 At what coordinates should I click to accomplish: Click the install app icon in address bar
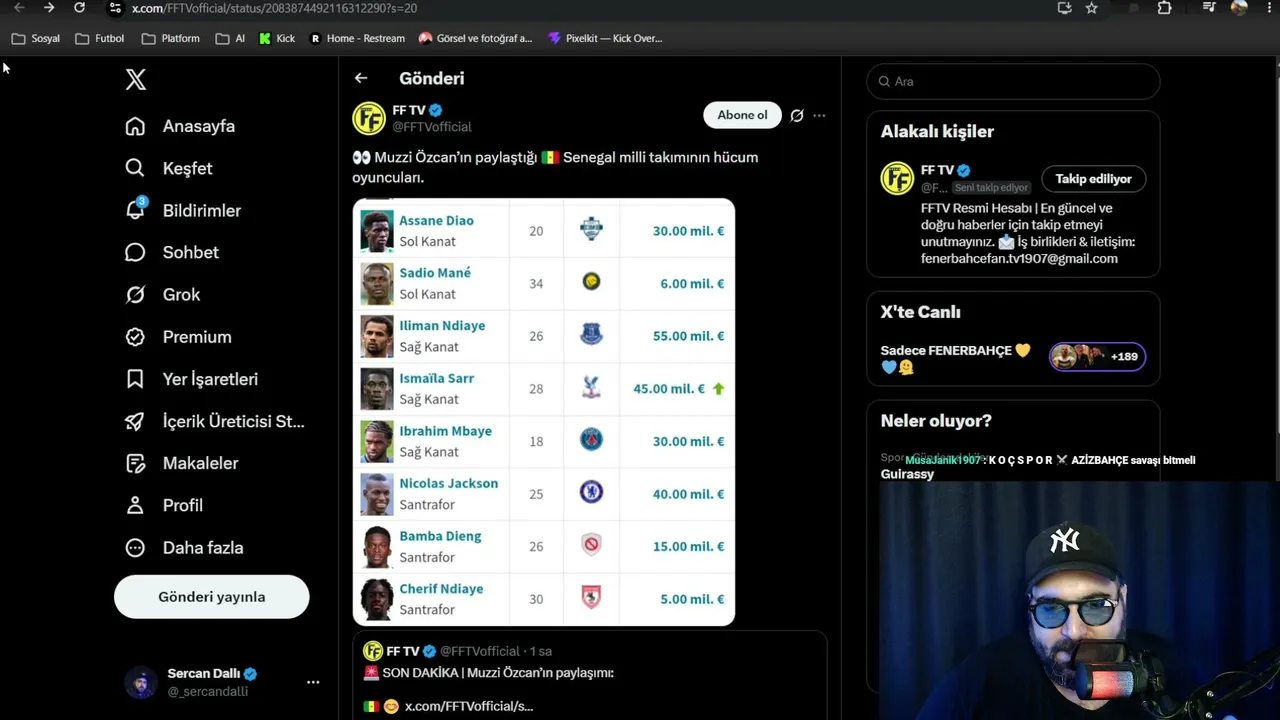click(x=1064, y=8)
